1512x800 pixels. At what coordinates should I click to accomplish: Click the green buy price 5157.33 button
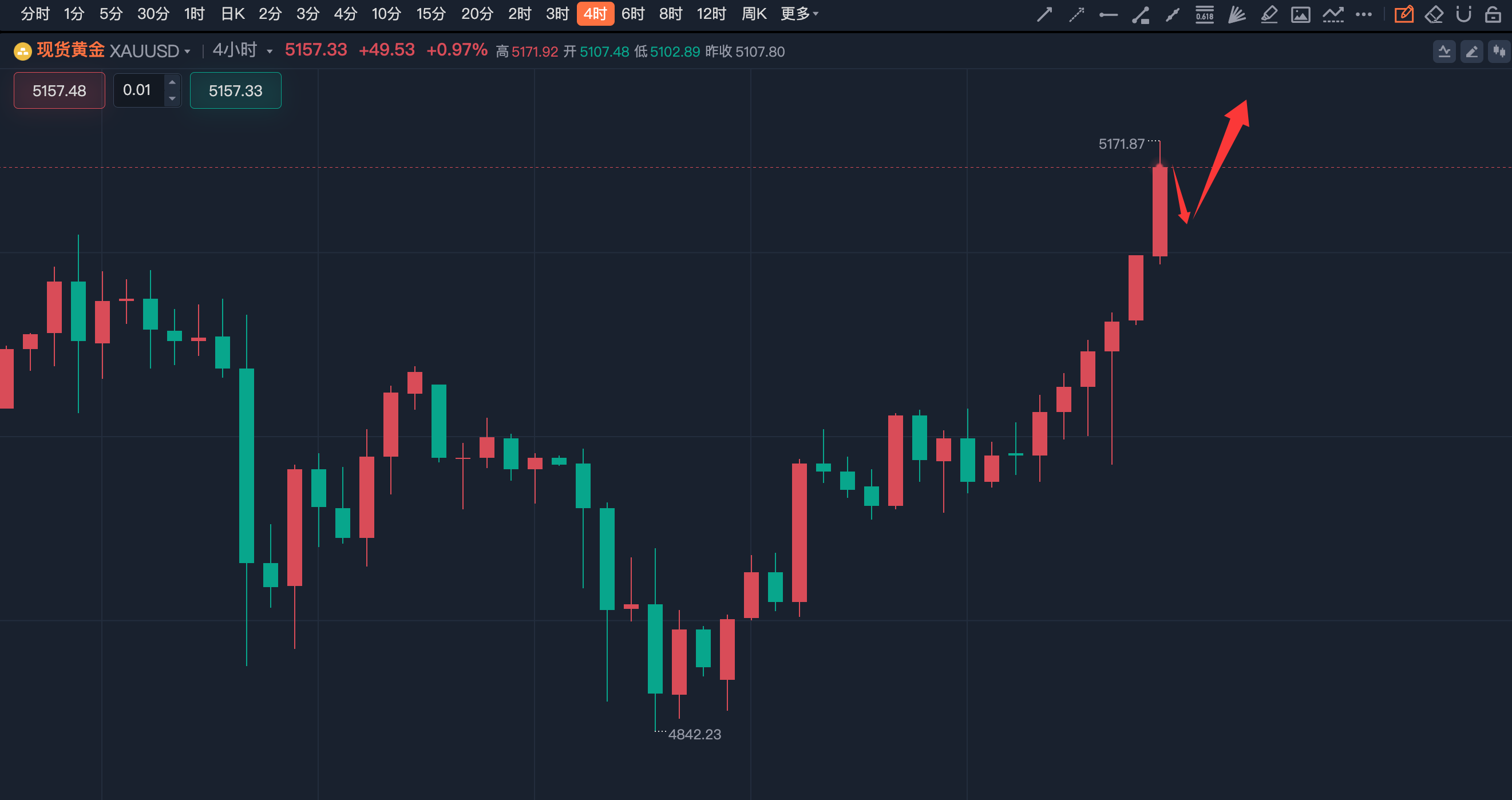235,90
